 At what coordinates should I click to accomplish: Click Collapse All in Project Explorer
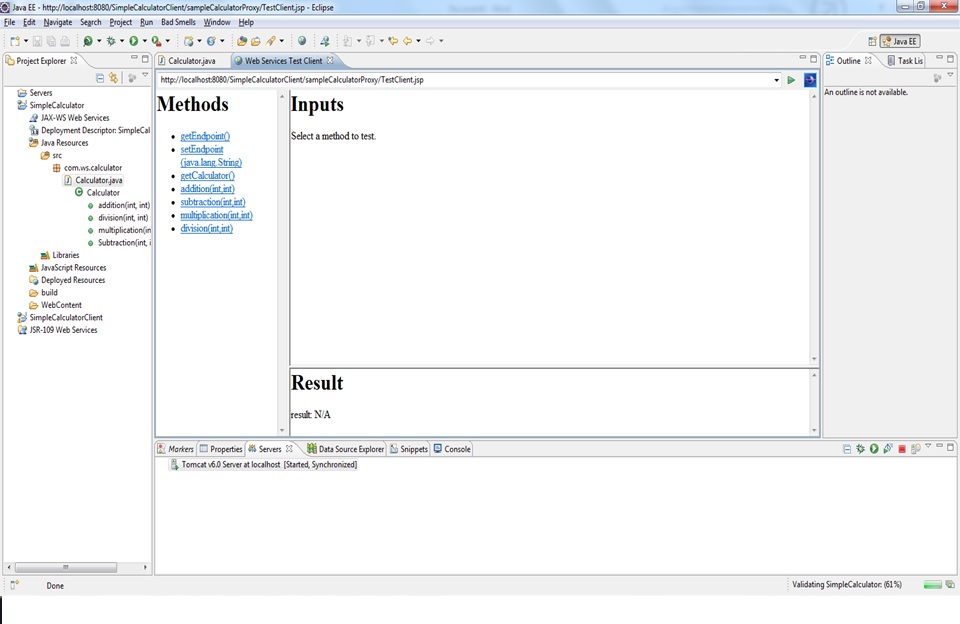(100, 78)
